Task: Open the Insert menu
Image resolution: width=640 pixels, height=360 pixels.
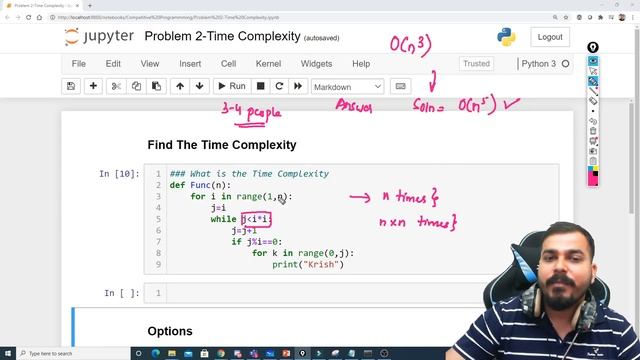Action: point(190,64)
